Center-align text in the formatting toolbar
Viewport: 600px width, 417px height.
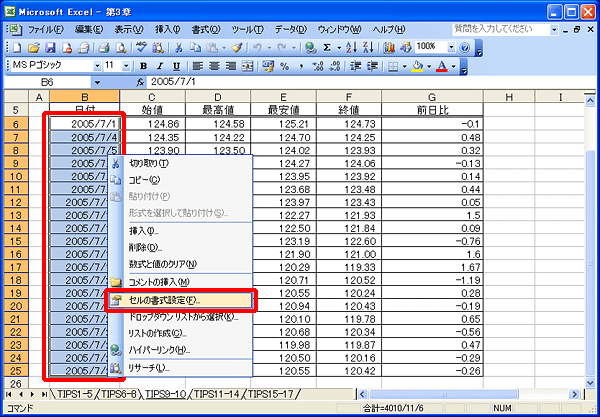point(214,67)
